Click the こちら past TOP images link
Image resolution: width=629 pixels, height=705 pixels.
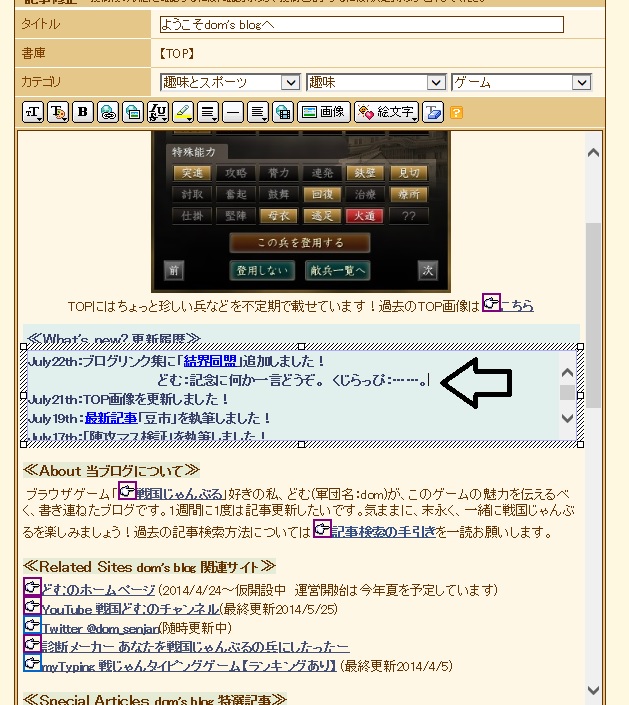tap(517, 306)
